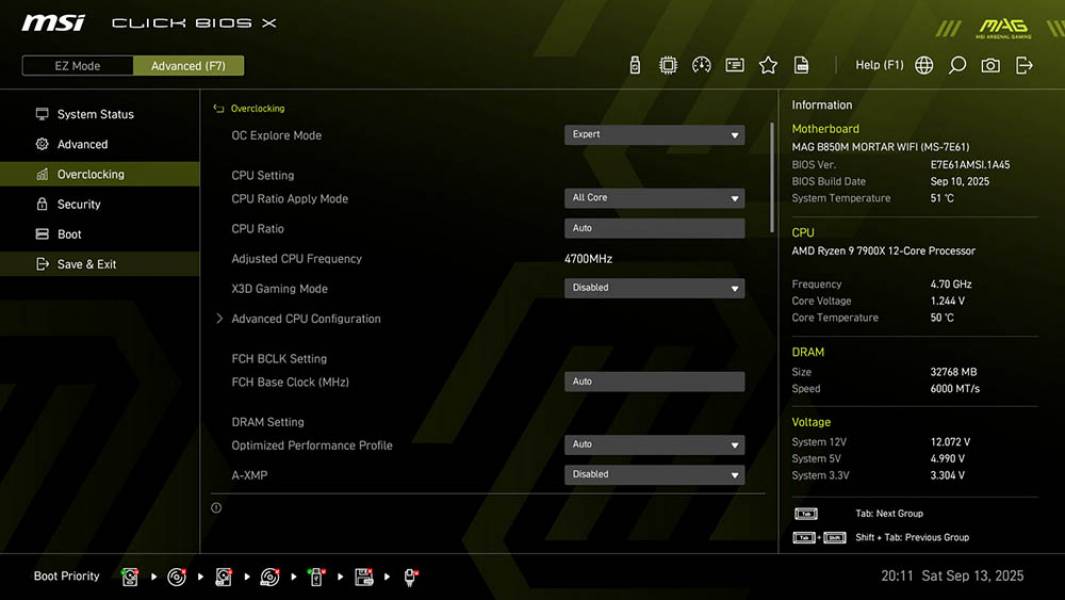Click the CPU chip icon in the toolbar
The width and height of the screenshot is (1065, 600).
coord(668,64)
